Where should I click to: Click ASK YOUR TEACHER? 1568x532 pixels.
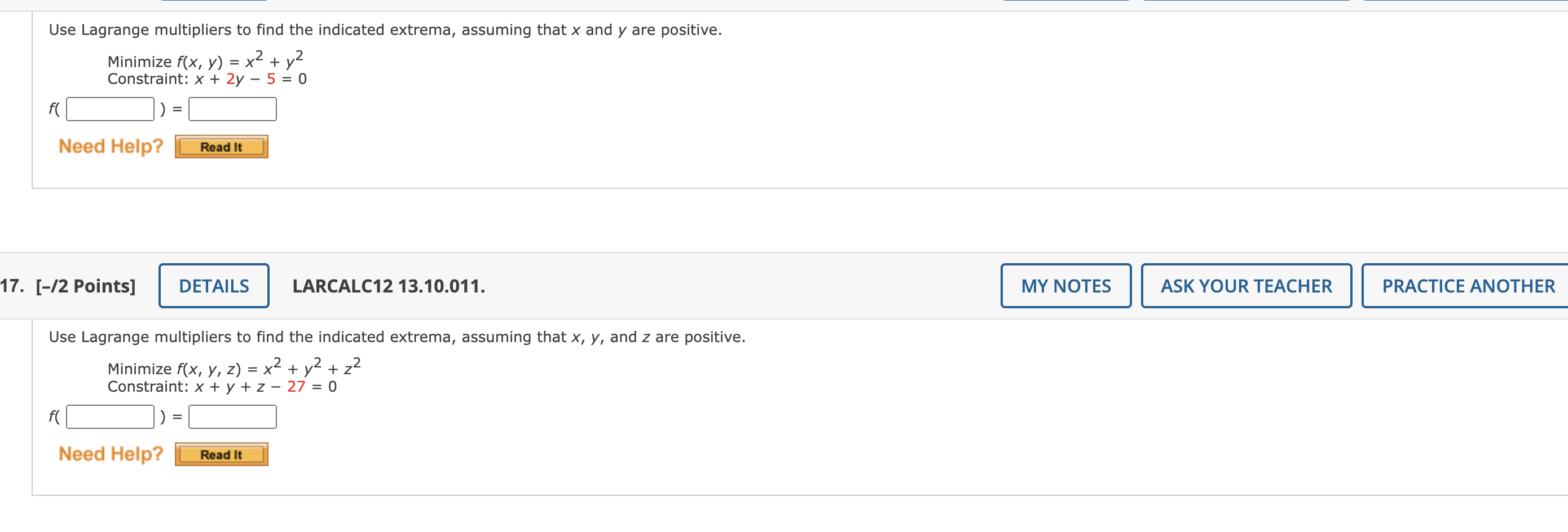[x=1245, y=285]
